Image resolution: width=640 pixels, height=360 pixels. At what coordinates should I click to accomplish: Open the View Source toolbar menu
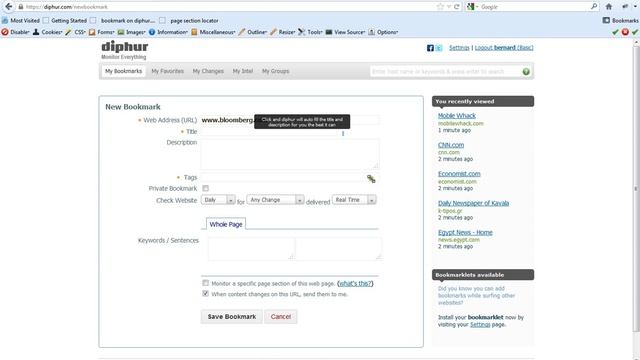(x=345, y=32)
